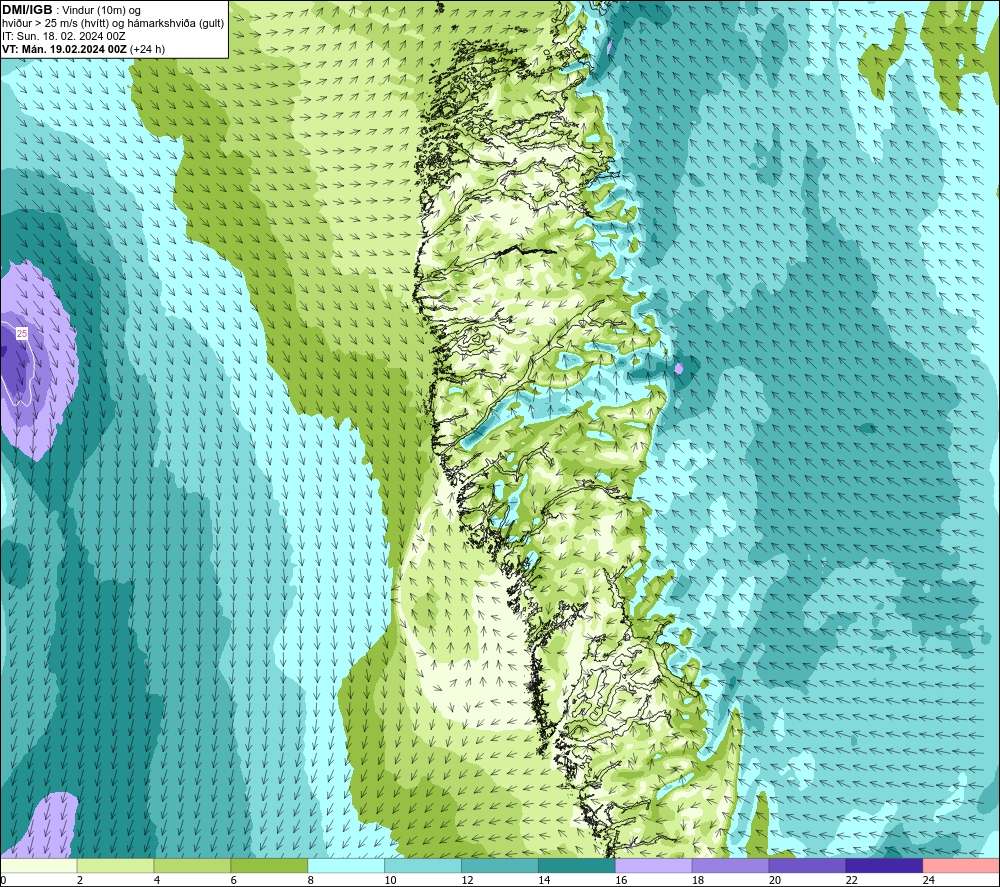Viewport: 1000px width, 887px height.
Task: Click the legend tick label '12'
Action: tap(467, 880)
